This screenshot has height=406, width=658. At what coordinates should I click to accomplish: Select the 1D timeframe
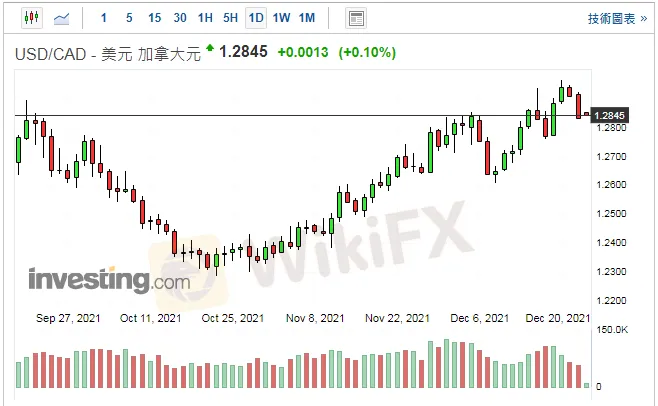click(256, 18)
